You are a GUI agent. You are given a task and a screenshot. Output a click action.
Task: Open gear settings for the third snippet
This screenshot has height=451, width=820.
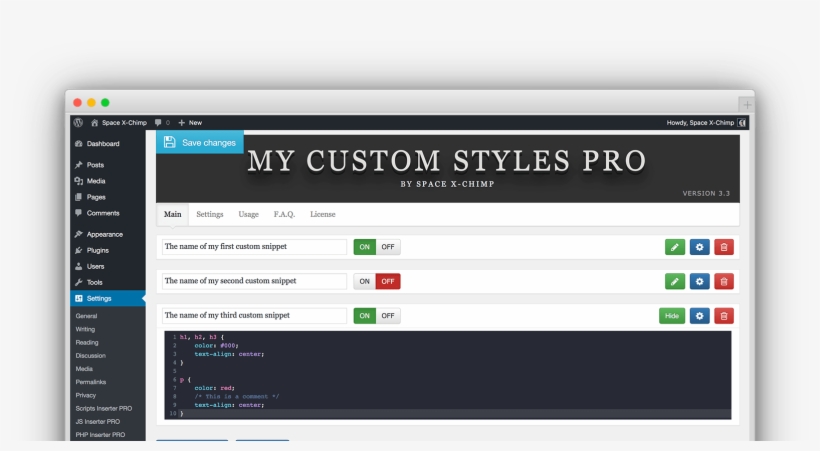click(700, 316)
